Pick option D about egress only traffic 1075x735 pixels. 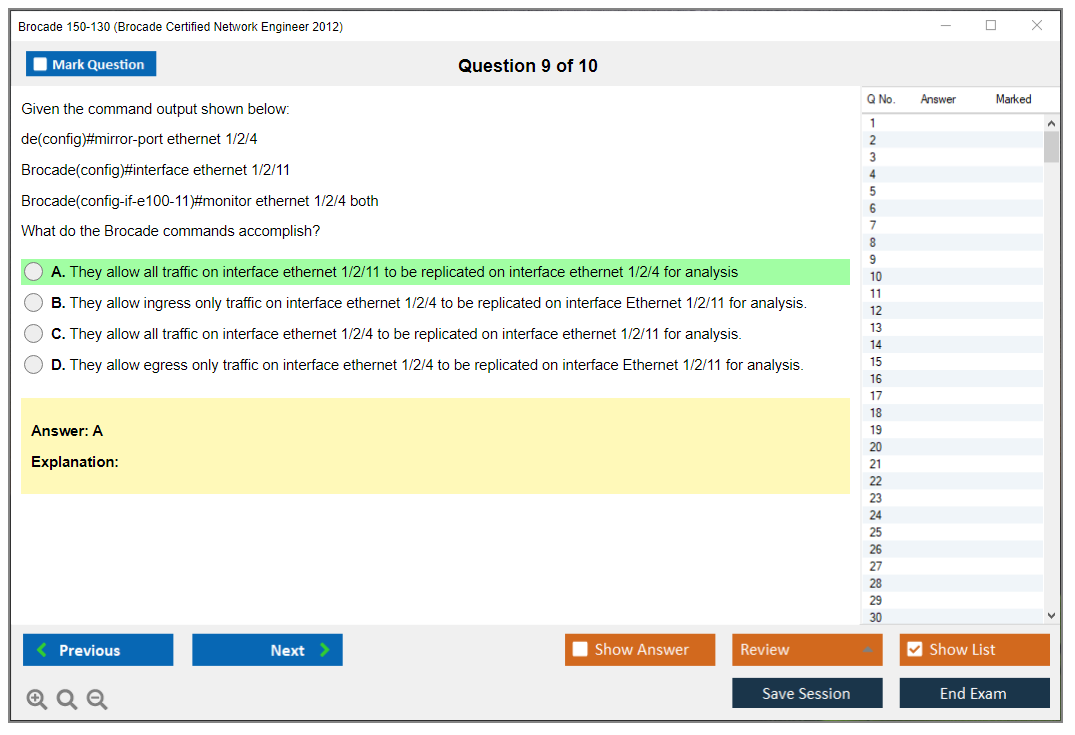(x=34, y=365)
